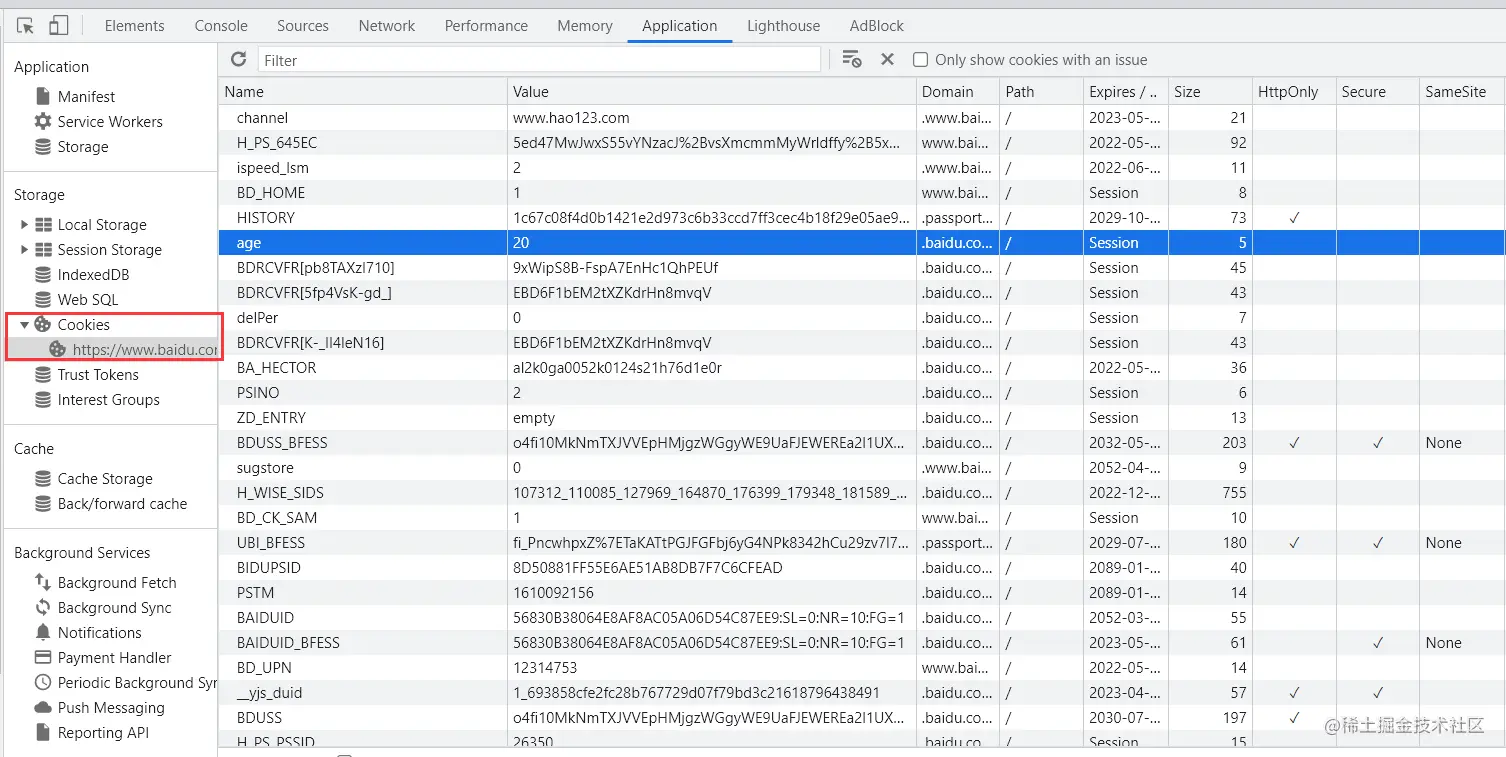Click the Trust Tokens database icon
The image size is (1506, 757).
tap(43, 374)
